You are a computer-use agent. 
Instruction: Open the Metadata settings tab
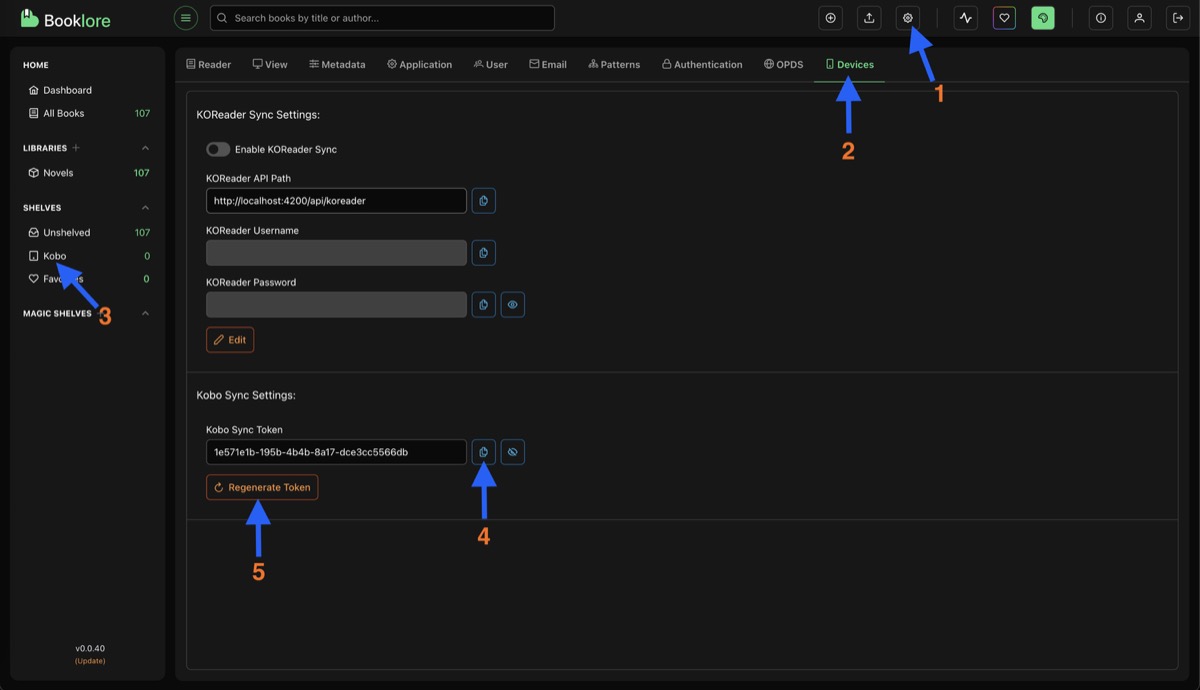(337, 64)
